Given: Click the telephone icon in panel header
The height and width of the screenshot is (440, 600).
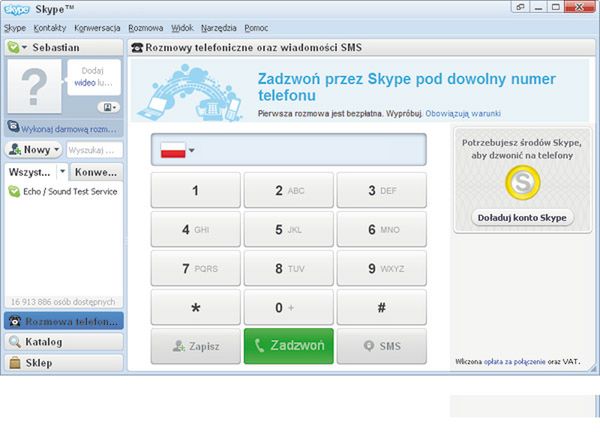Looking at the screenshot, I should tap(137, 47).
